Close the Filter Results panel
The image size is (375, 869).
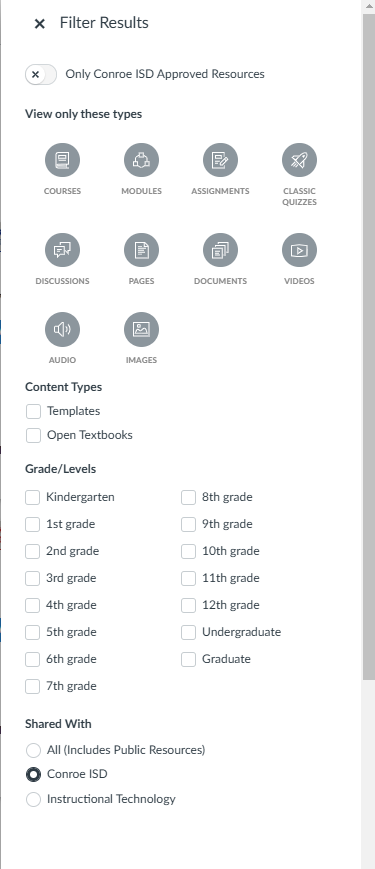coord(39,23)
